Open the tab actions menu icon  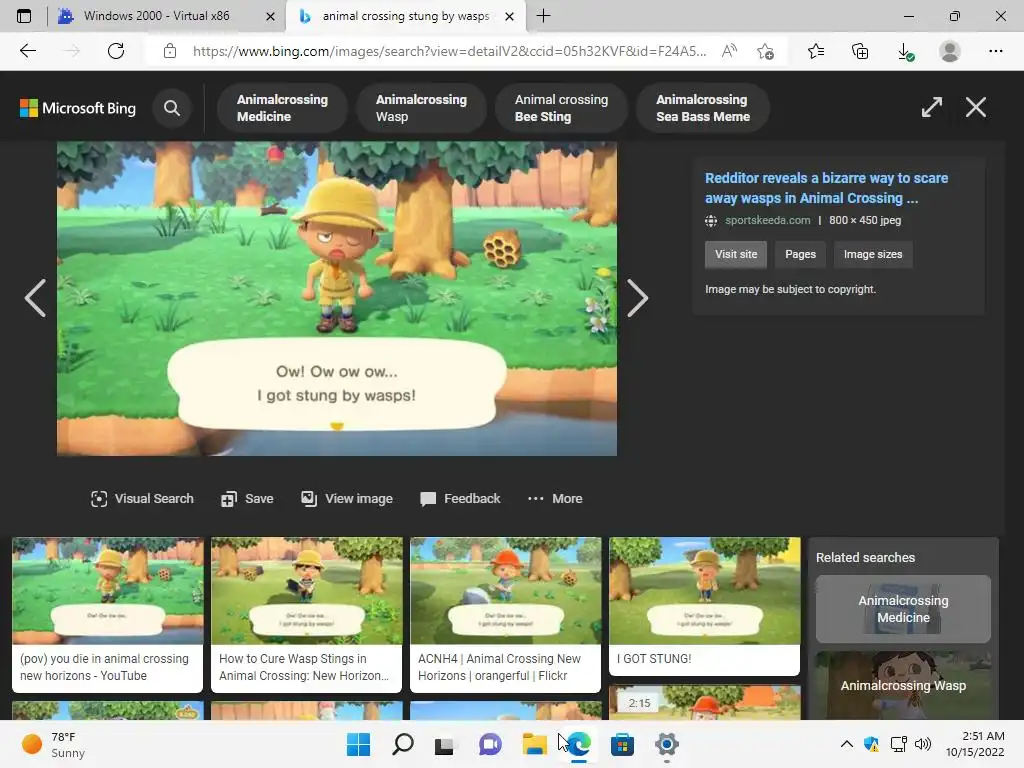click(x=24, y=16)
